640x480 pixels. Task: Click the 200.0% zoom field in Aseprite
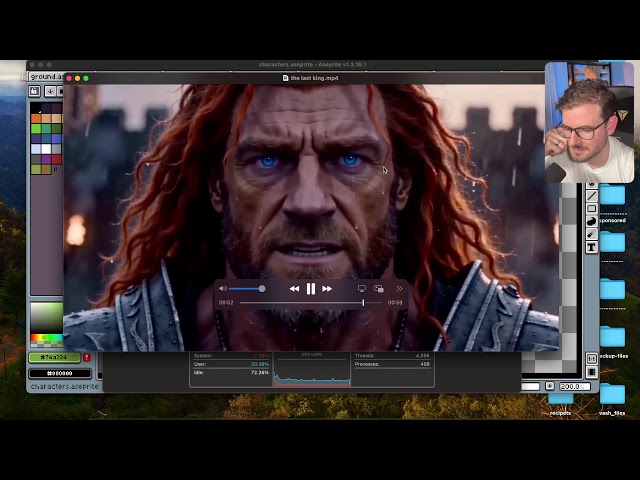click(575, 386)
